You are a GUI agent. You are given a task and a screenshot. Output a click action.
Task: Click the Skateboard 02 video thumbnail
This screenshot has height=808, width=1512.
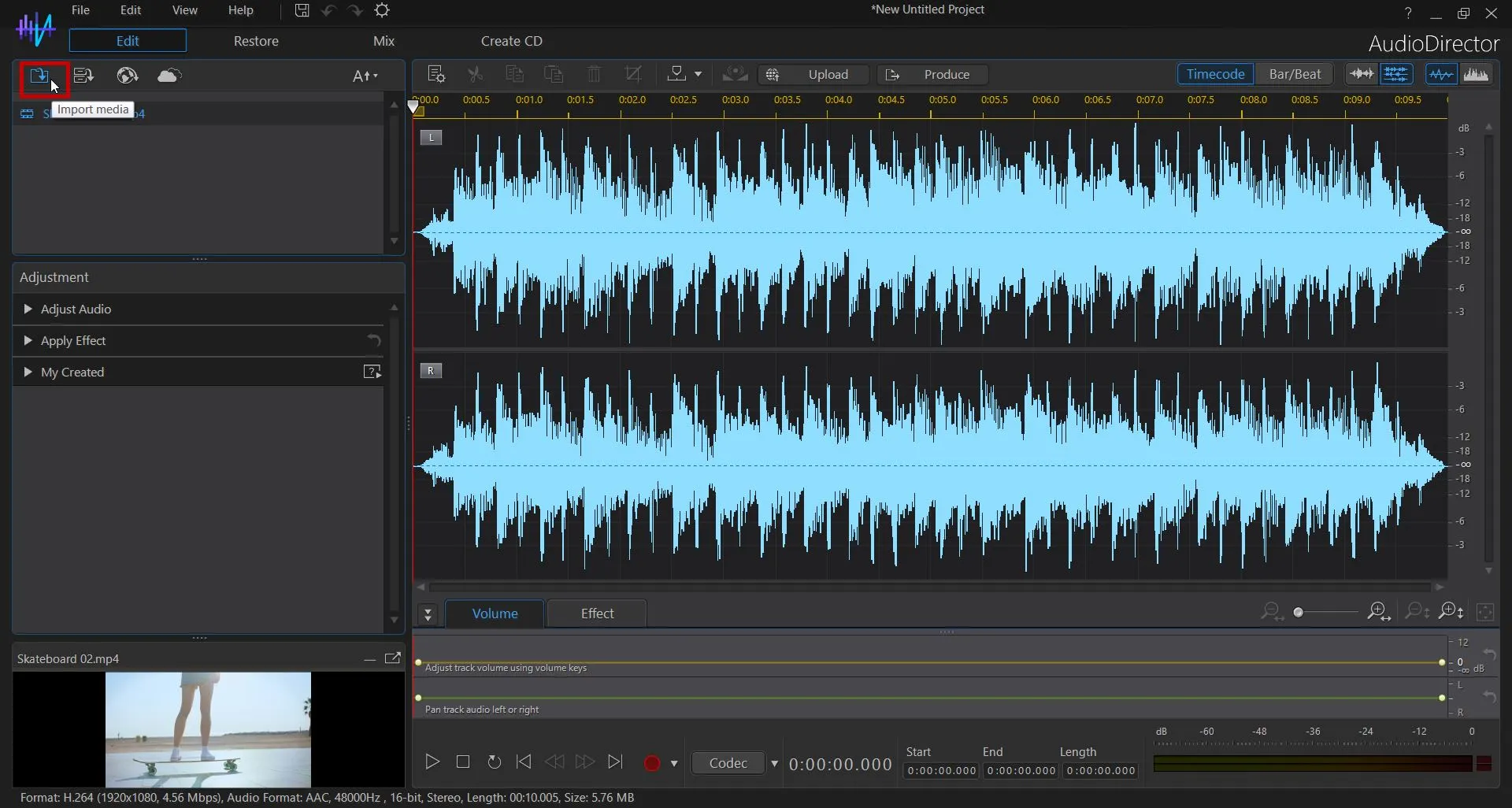pos(208,728)
